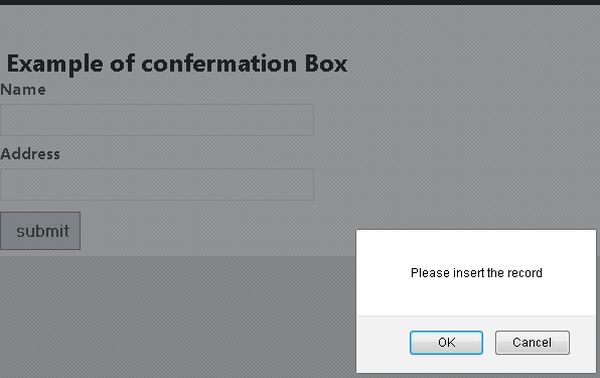Focus the Address text input field
The height and width of the screenshot is (378, 600).
click(x=157, y=184)
